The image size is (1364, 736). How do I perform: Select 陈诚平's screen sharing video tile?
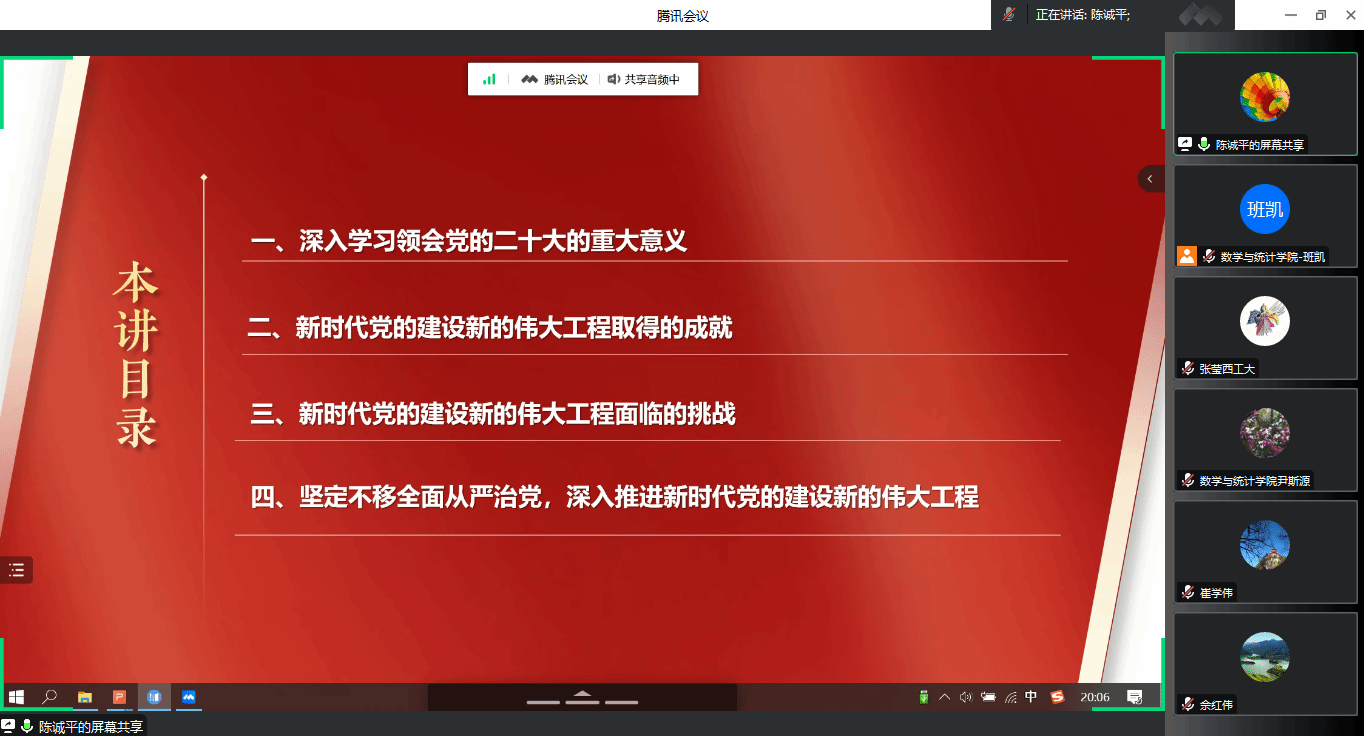point(1265,104)
